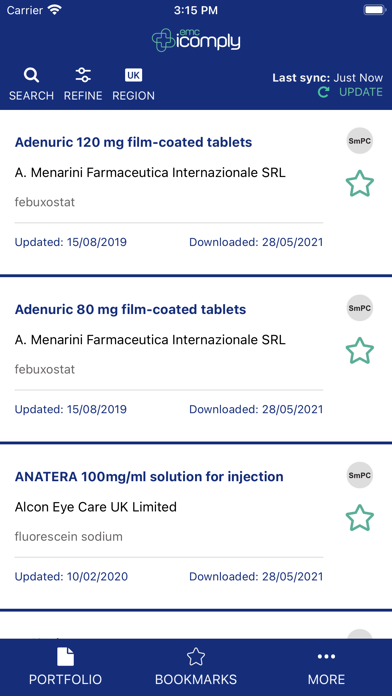Open the Refine filter sliders icon

83,75
